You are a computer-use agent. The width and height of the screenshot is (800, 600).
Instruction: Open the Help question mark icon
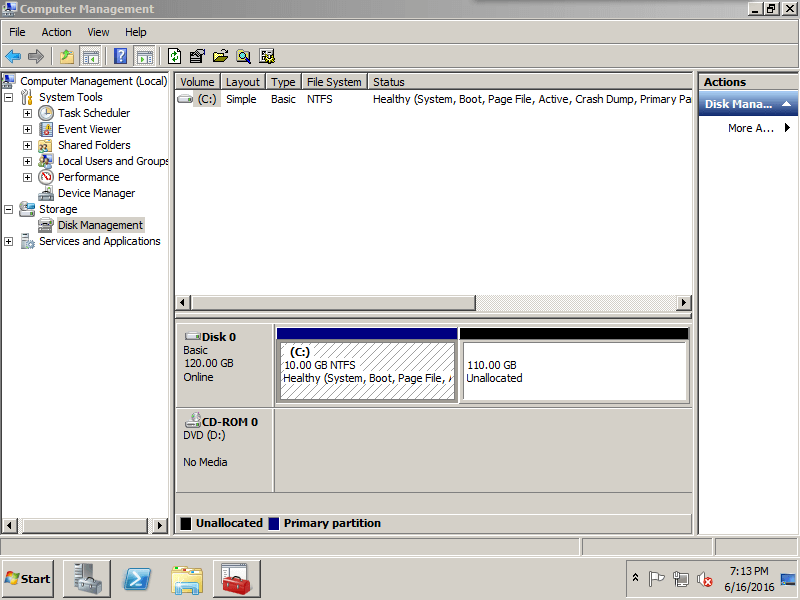pyautogui.click(x=120, y=56)
